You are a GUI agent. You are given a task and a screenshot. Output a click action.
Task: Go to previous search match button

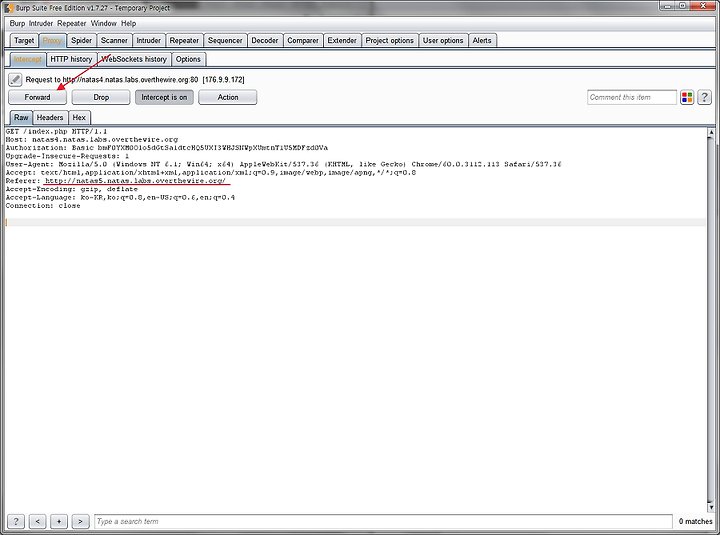click(x=37, y=521)
